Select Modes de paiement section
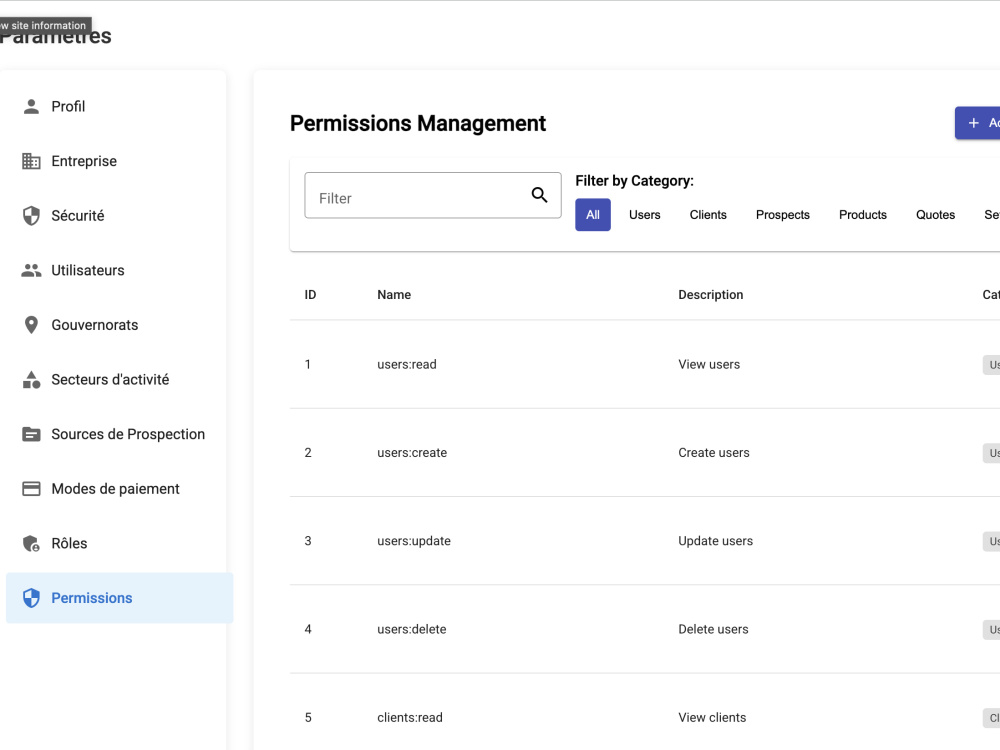This screenshot has width=1000, height=750. coord(116,489)
